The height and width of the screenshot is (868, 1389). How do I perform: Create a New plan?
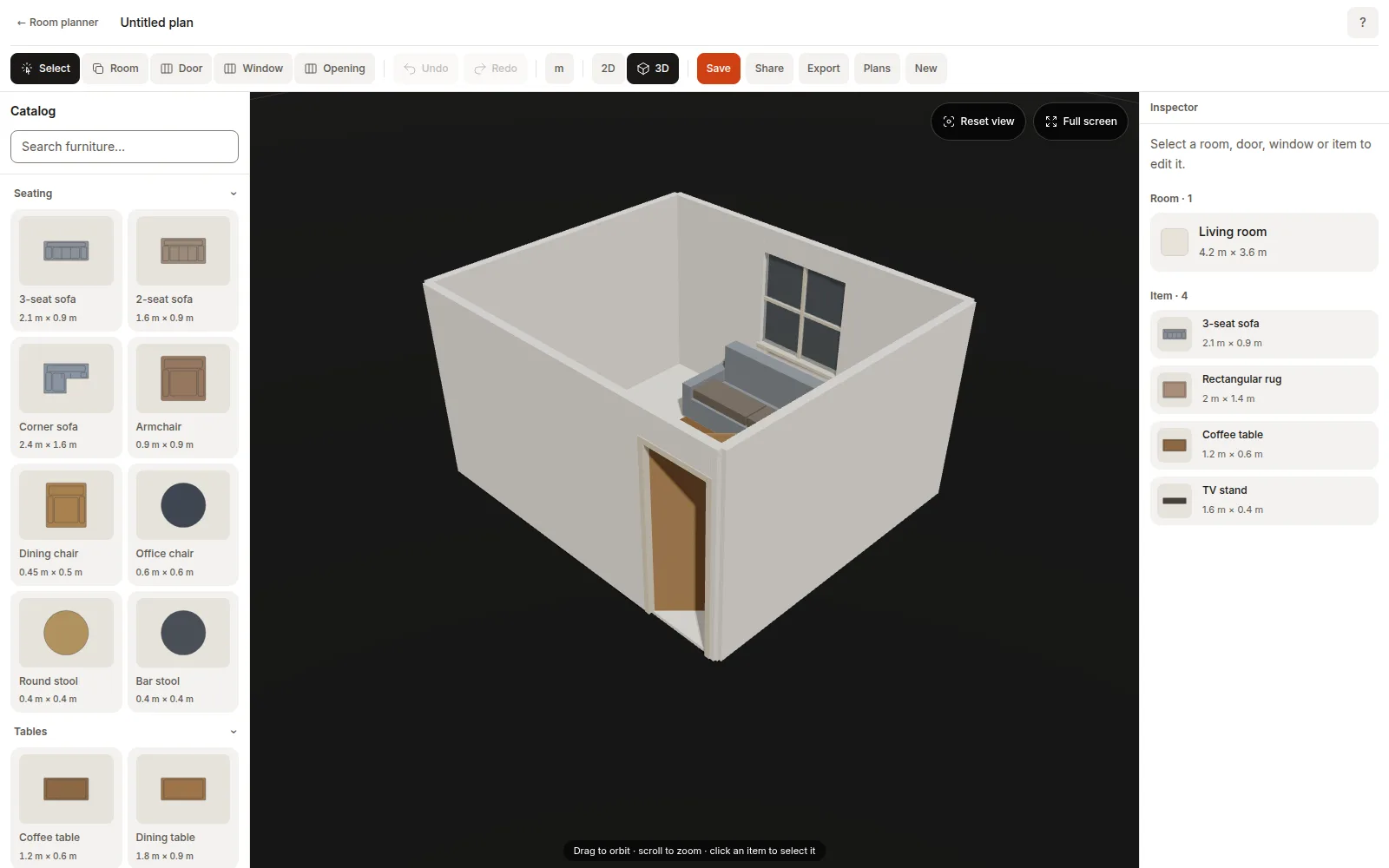pos(925,69)
